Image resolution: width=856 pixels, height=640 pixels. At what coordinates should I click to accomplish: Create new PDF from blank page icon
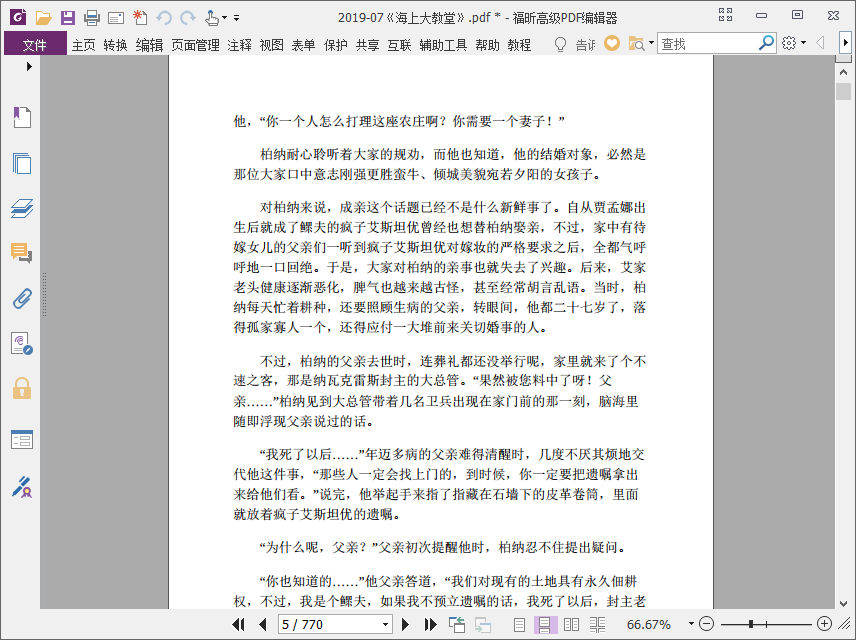tap(140, 18)
